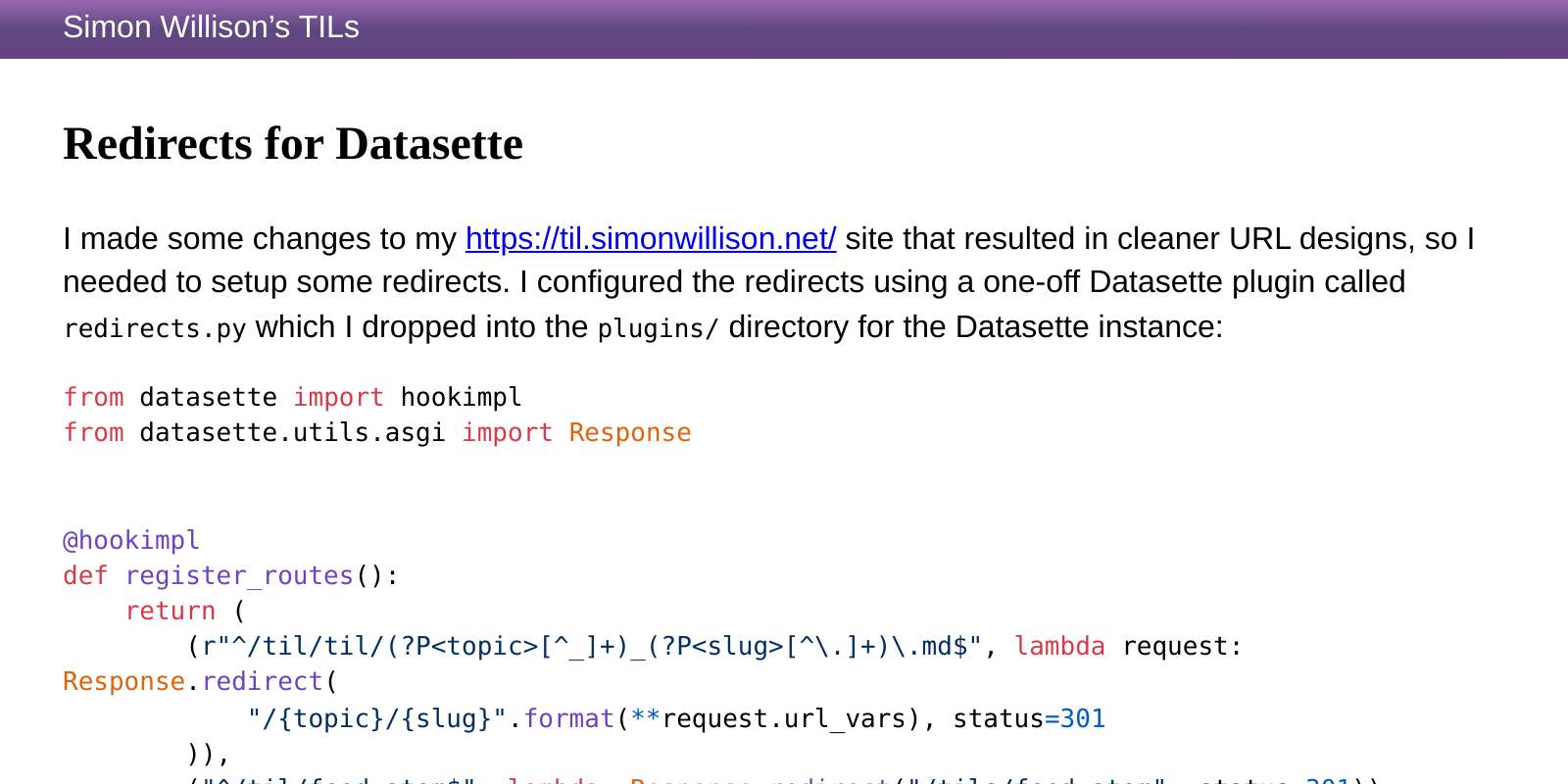Screen dimensions: 1568x784
Task: Click the inline code 'plugins/'
Action: tap(659, 328)
